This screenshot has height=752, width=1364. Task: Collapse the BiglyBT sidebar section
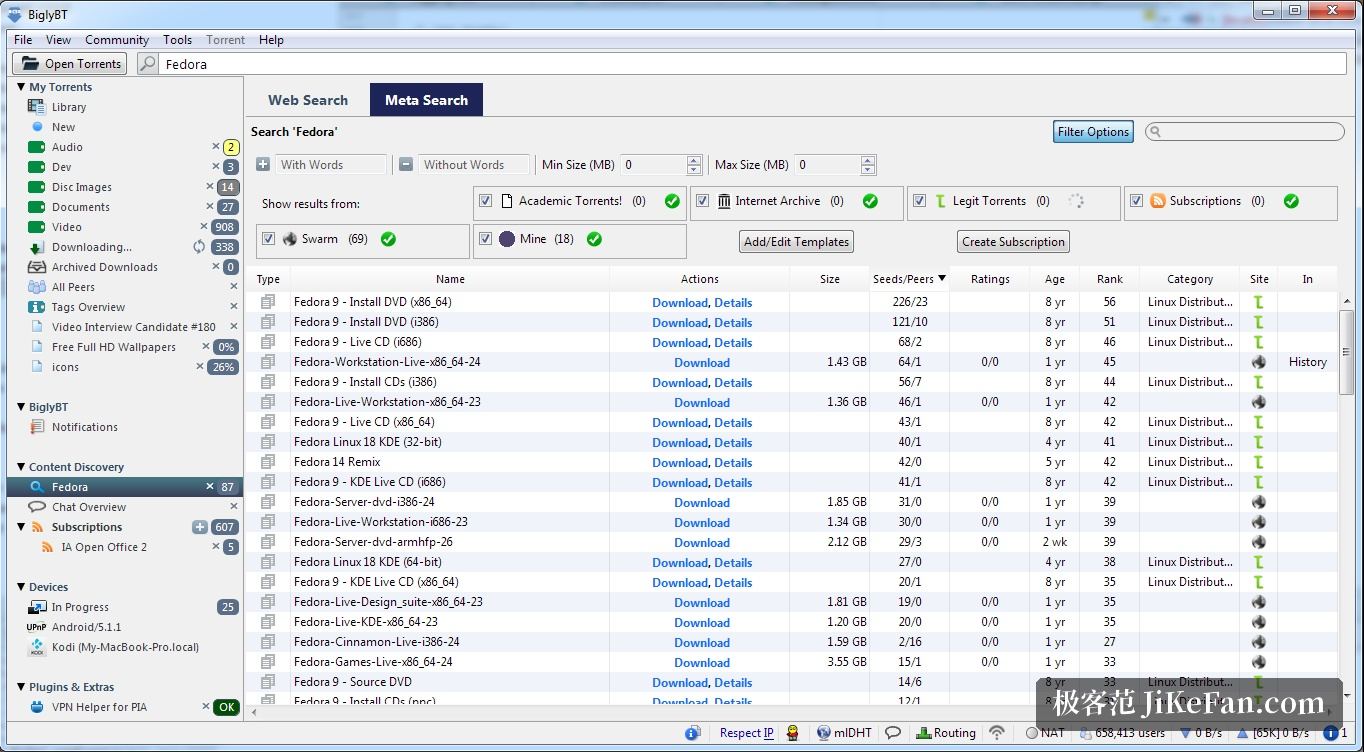coord(21,407)
